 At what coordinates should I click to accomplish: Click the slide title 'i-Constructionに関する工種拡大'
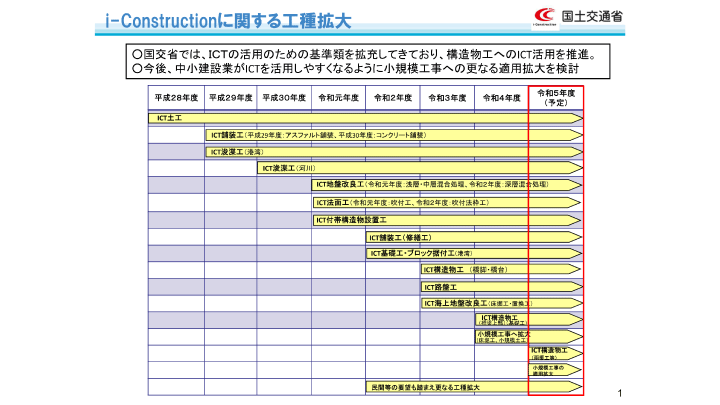click(228, 21)
